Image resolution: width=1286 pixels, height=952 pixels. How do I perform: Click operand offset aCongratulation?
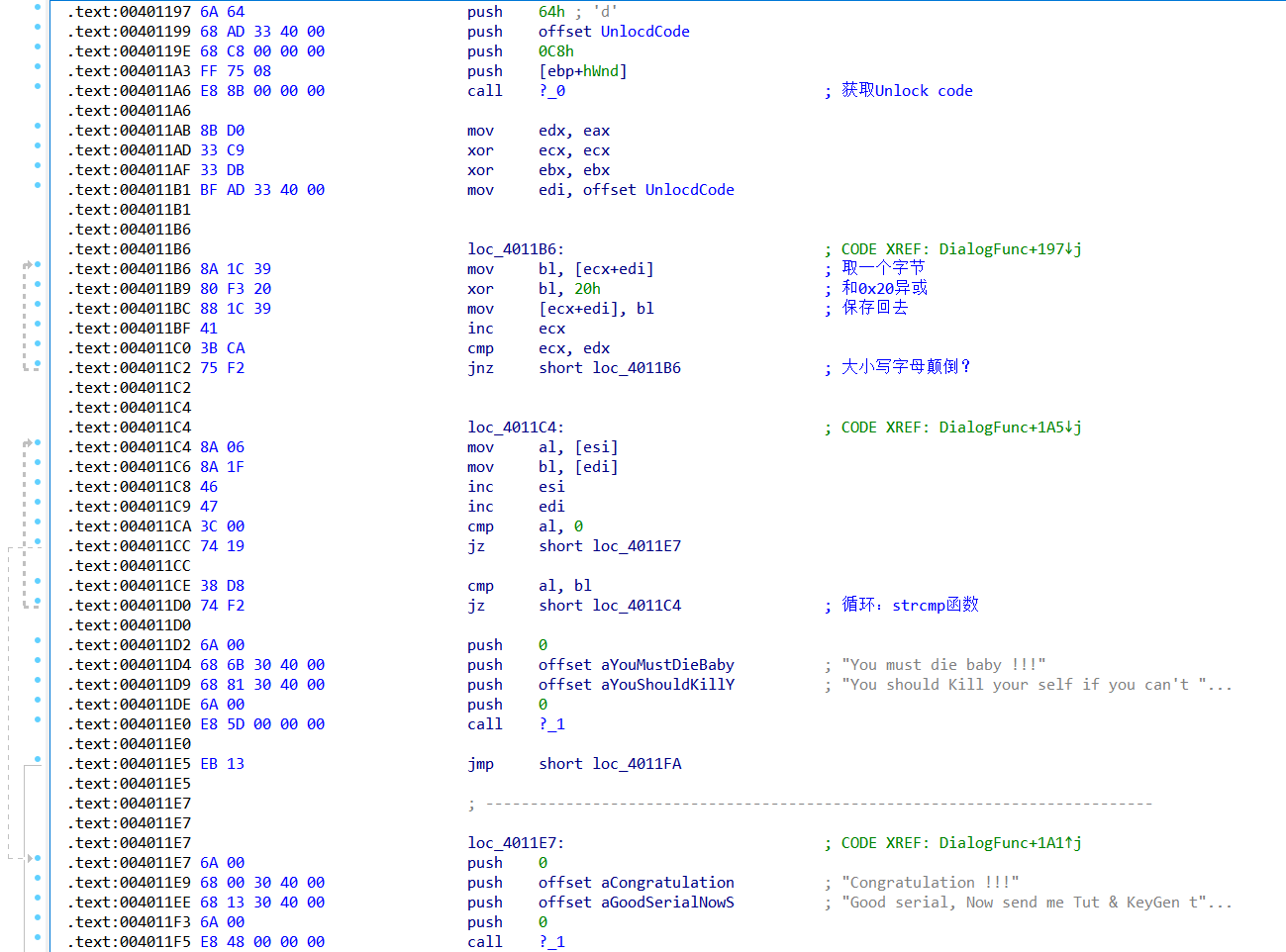coord(637,883)
